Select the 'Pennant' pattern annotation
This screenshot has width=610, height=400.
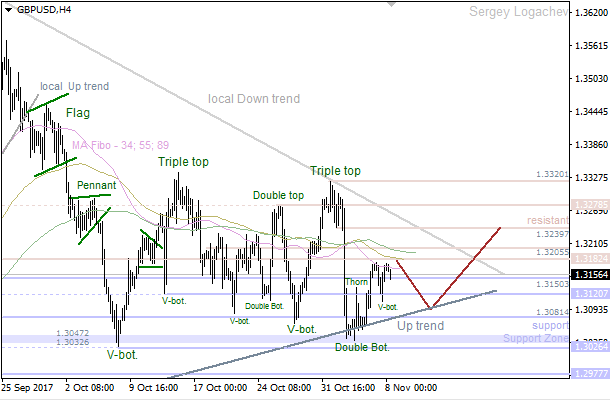tap(96, 185)
